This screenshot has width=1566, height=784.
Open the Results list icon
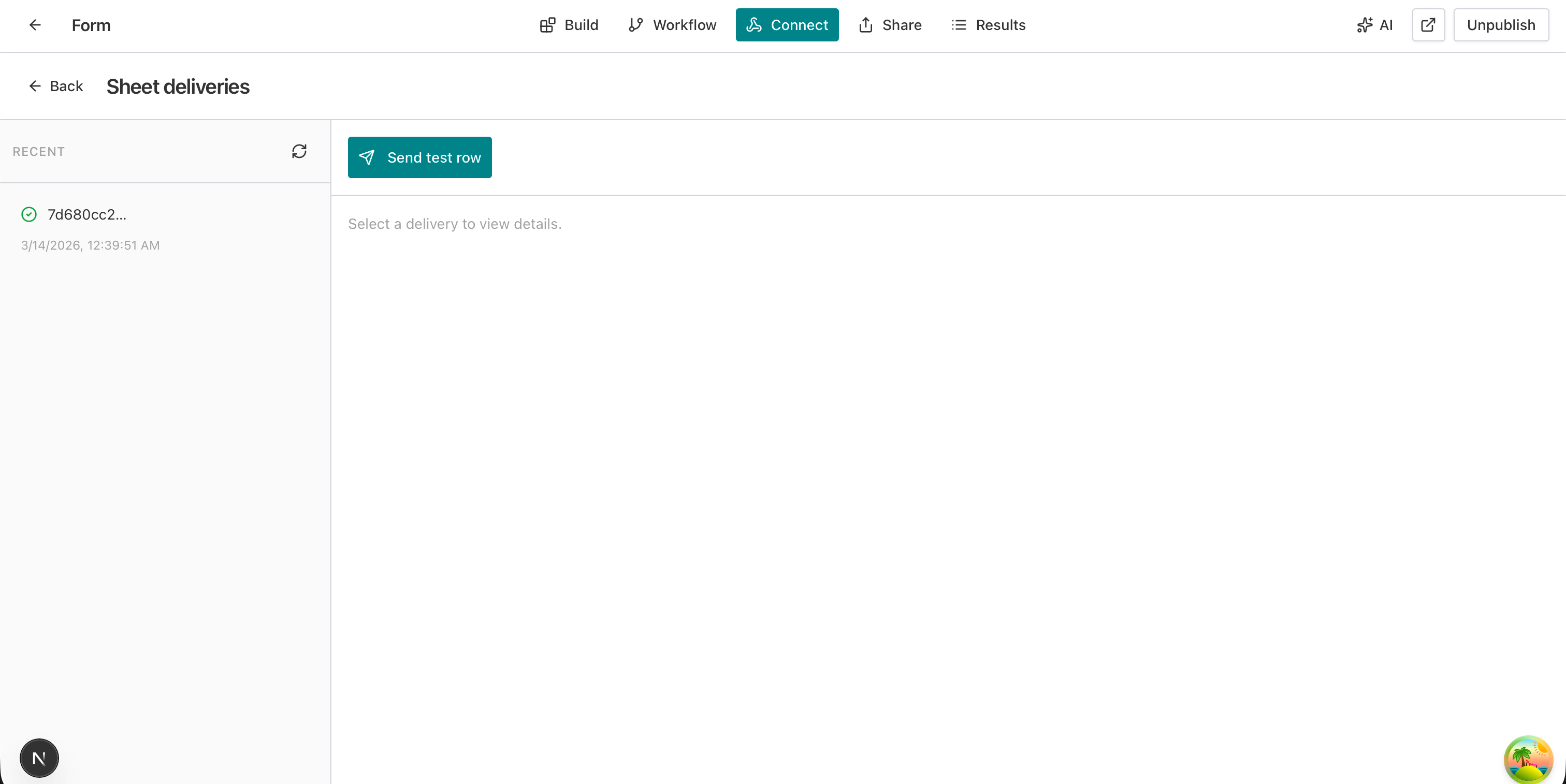point(959,25)
